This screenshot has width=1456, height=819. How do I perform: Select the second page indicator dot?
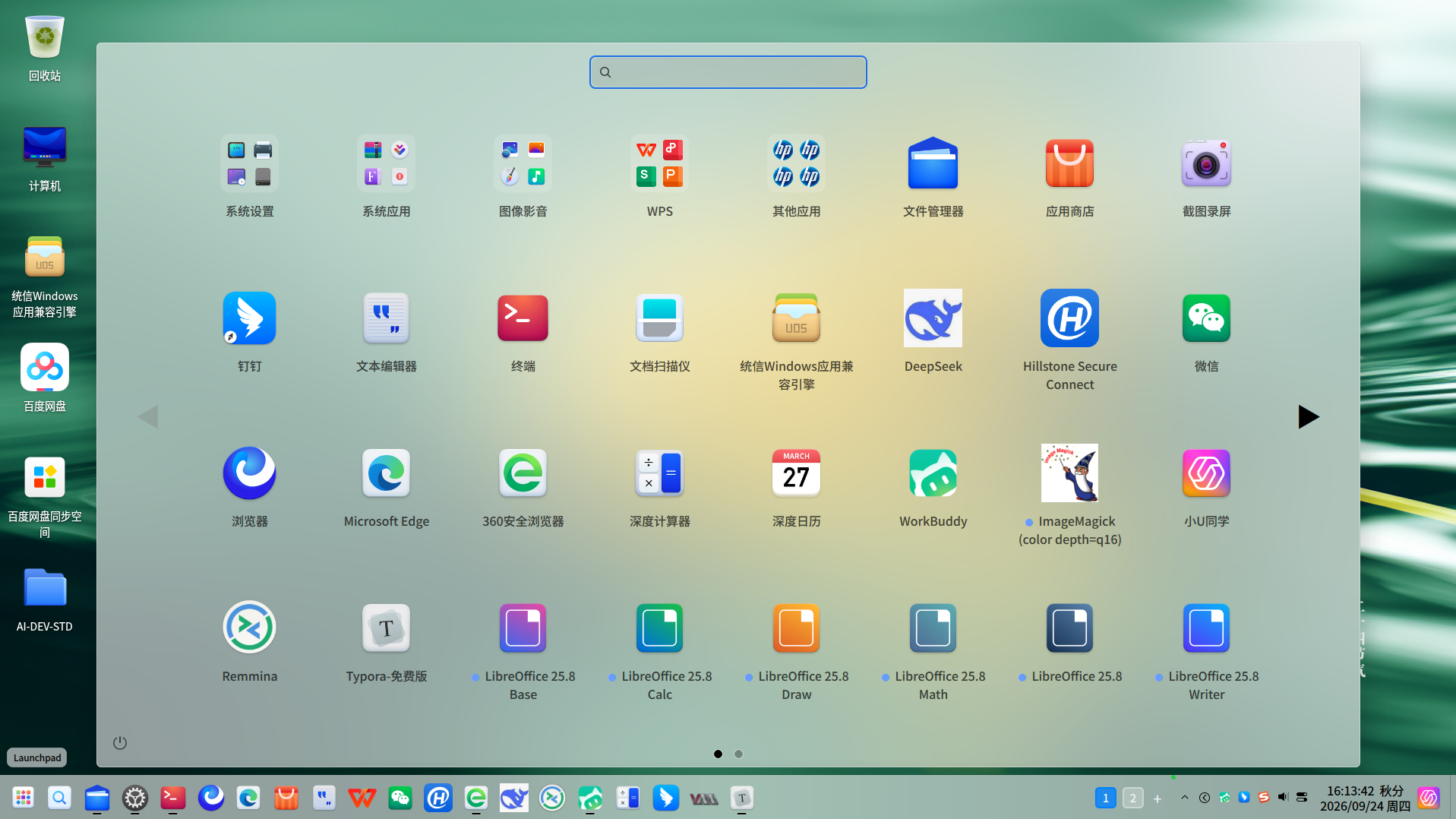(738, 754)
